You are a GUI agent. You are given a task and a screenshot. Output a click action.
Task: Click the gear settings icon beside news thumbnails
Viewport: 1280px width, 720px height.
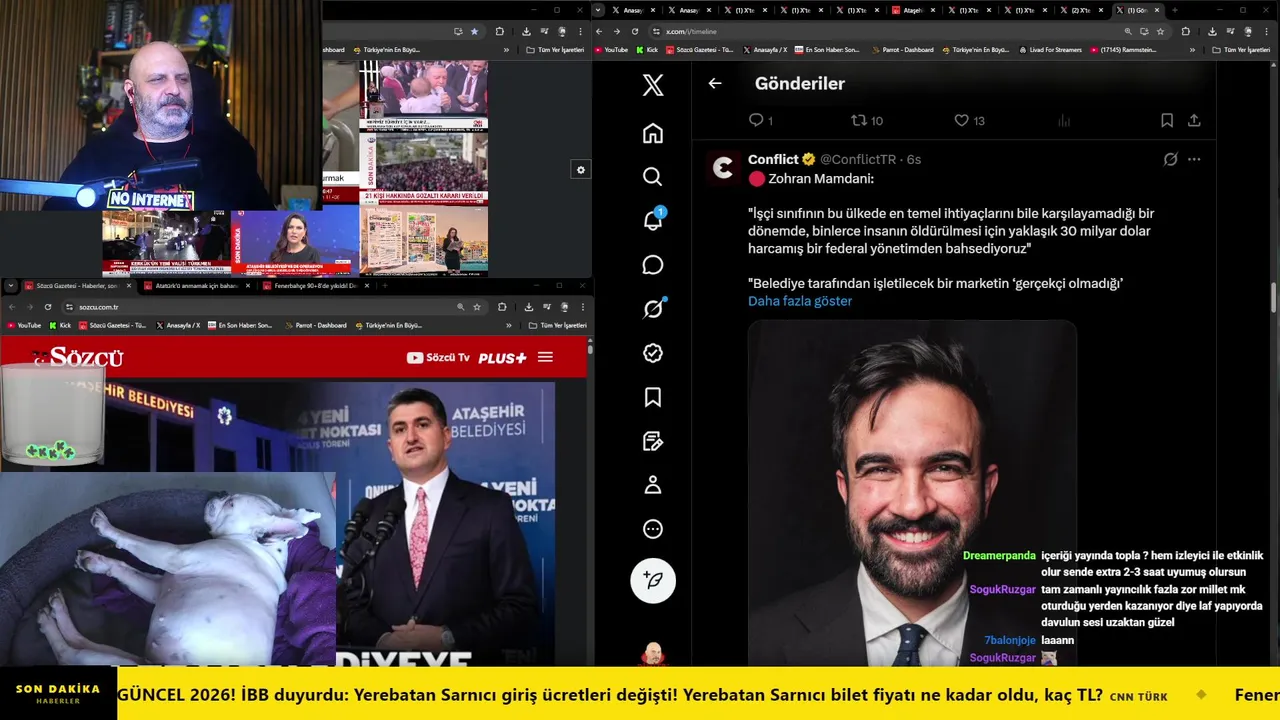(580, 170)
